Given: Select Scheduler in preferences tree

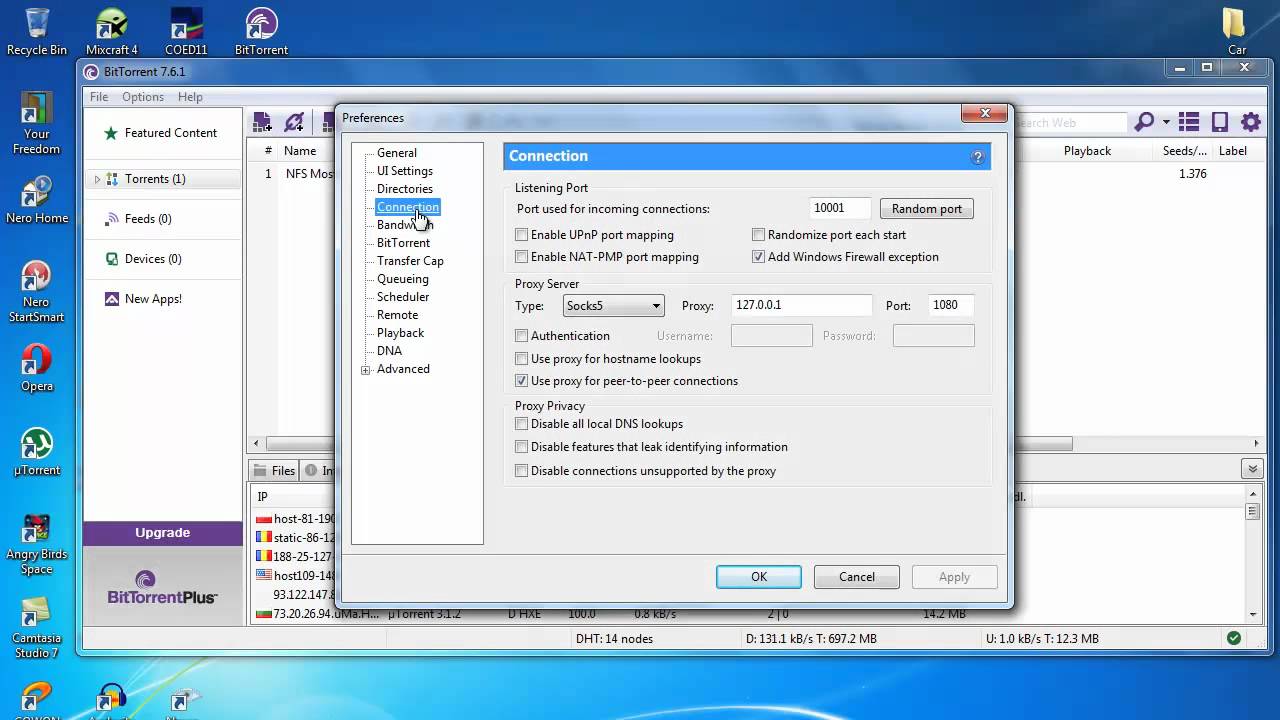Looking at the screenshot, I should click(403, 297).
